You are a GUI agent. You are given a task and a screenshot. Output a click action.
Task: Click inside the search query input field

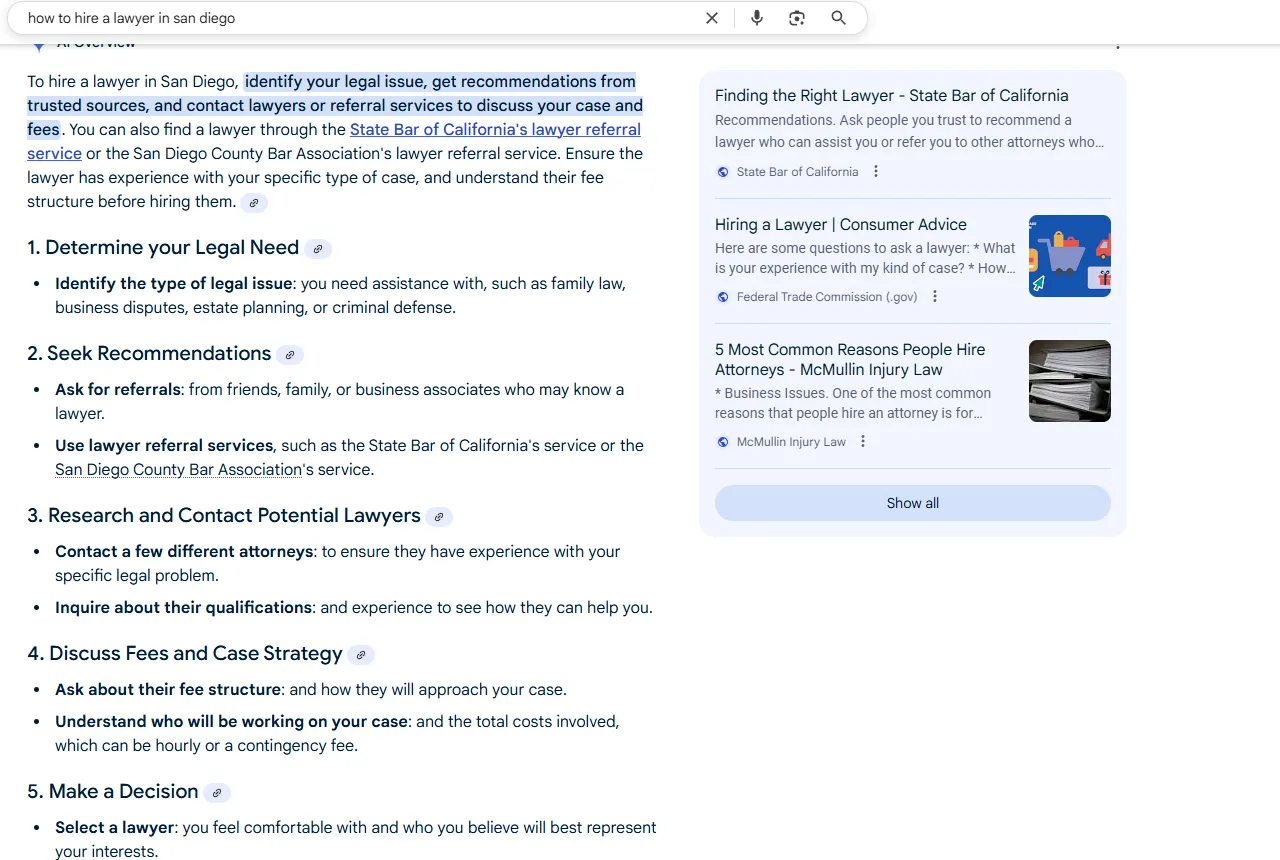350,18
